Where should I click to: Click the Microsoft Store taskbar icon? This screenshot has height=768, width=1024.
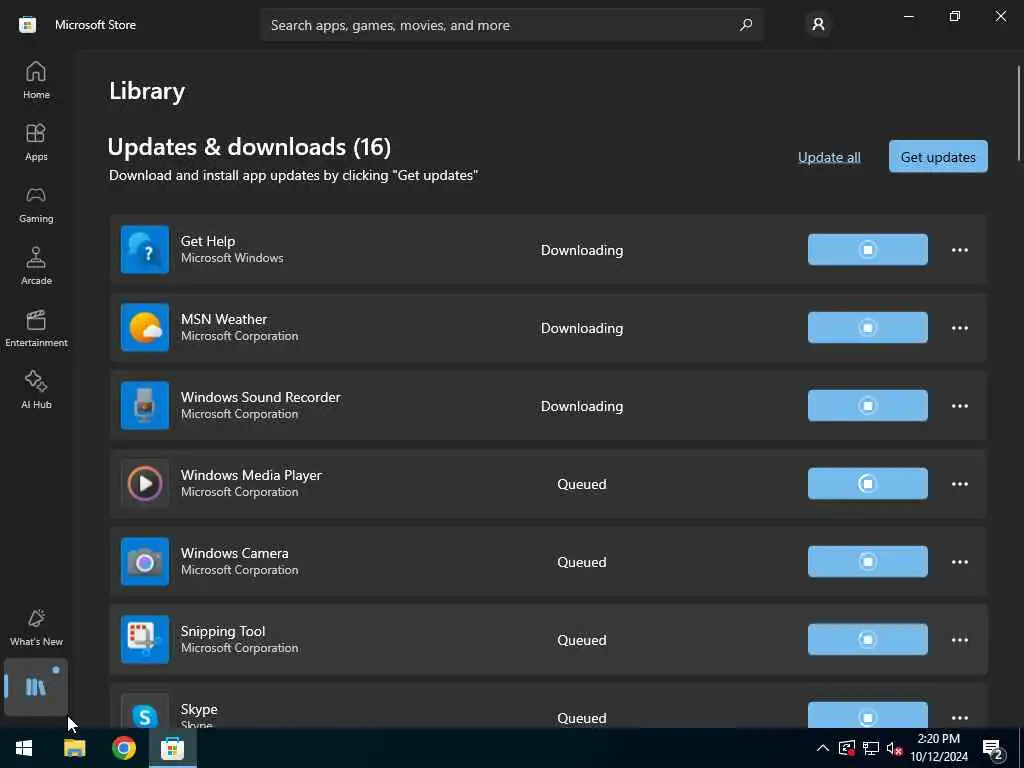click(172, 748)
